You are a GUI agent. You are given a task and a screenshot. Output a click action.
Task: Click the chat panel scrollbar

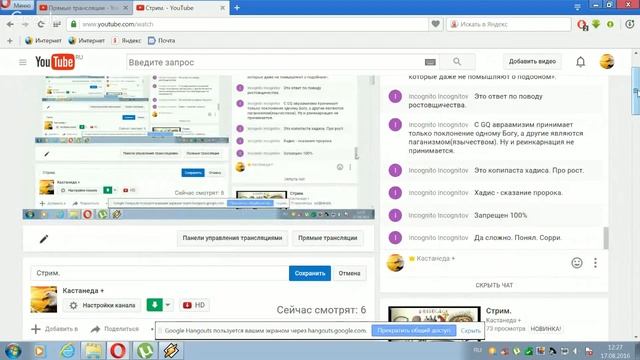[606, 237]
